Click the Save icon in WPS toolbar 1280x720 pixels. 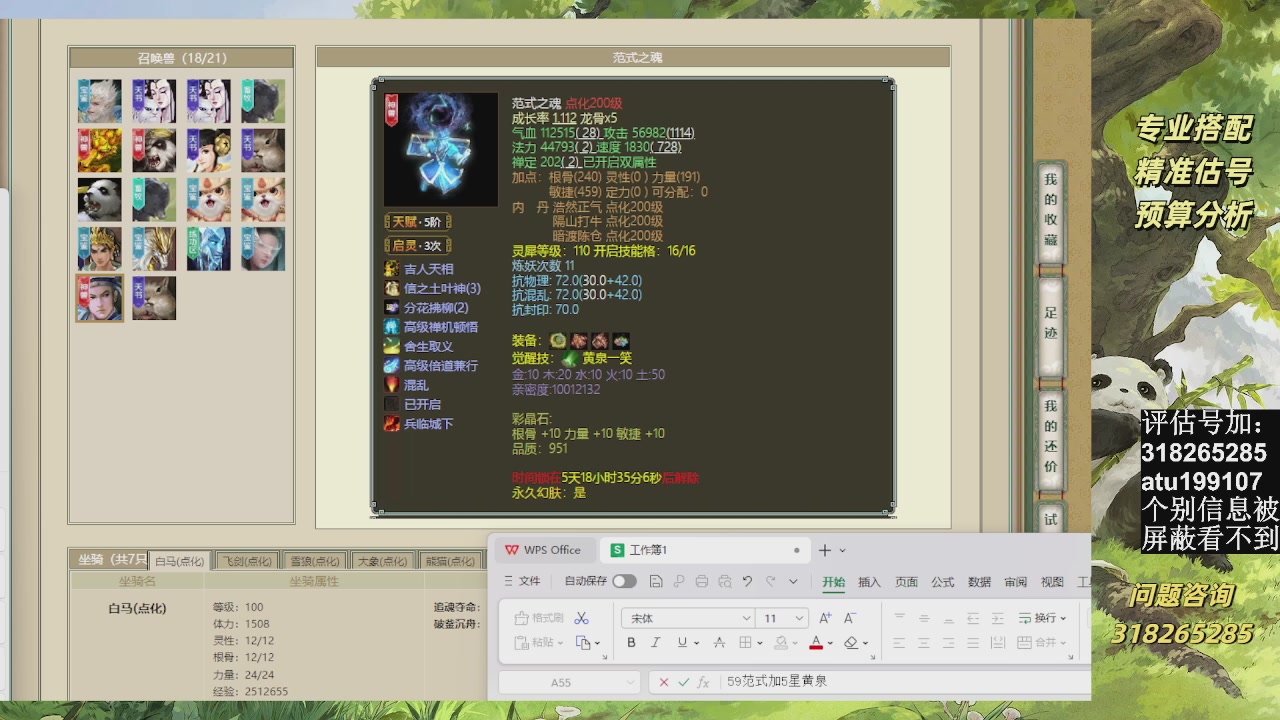tap(655, 581)
